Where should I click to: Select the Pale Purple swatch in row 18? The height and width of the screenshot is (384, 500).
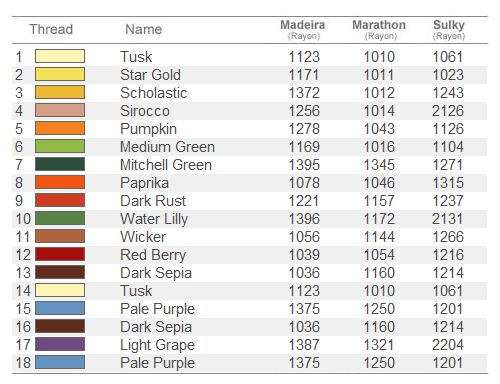[60, 362]
